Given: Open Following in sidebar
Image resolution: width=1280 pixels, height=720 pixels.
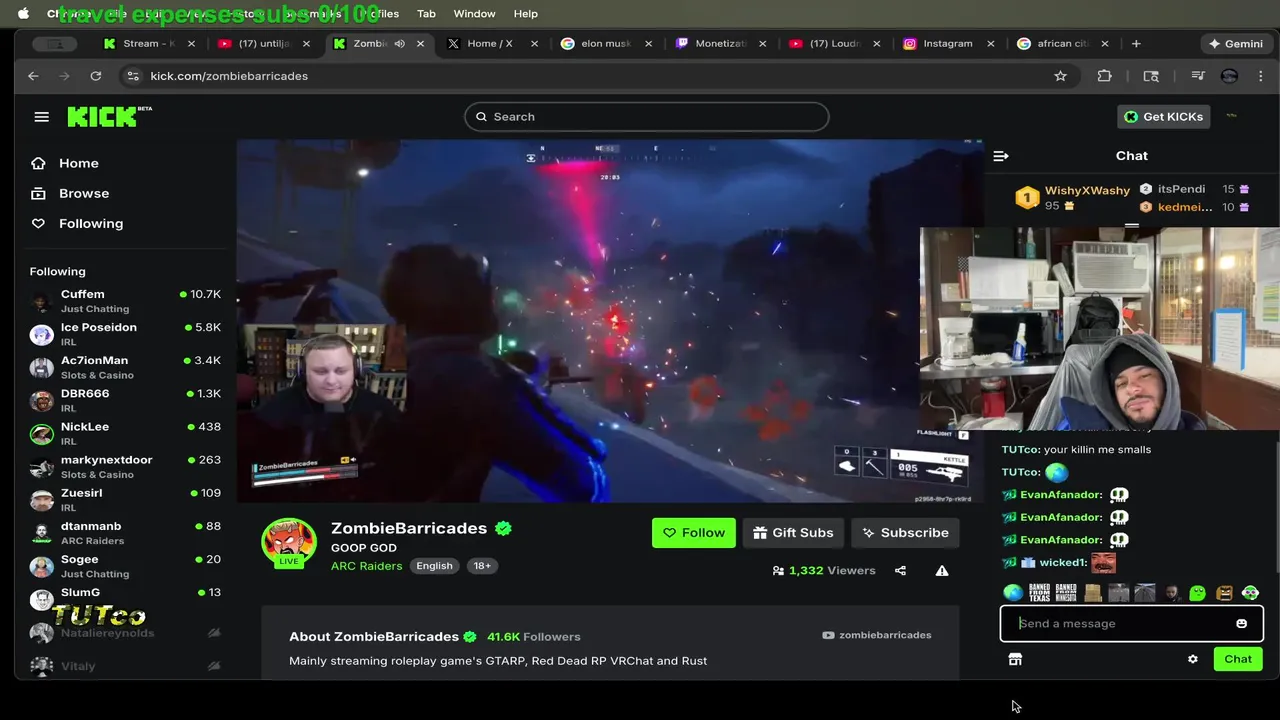Looking at the screenshot, I should (77, 223).
